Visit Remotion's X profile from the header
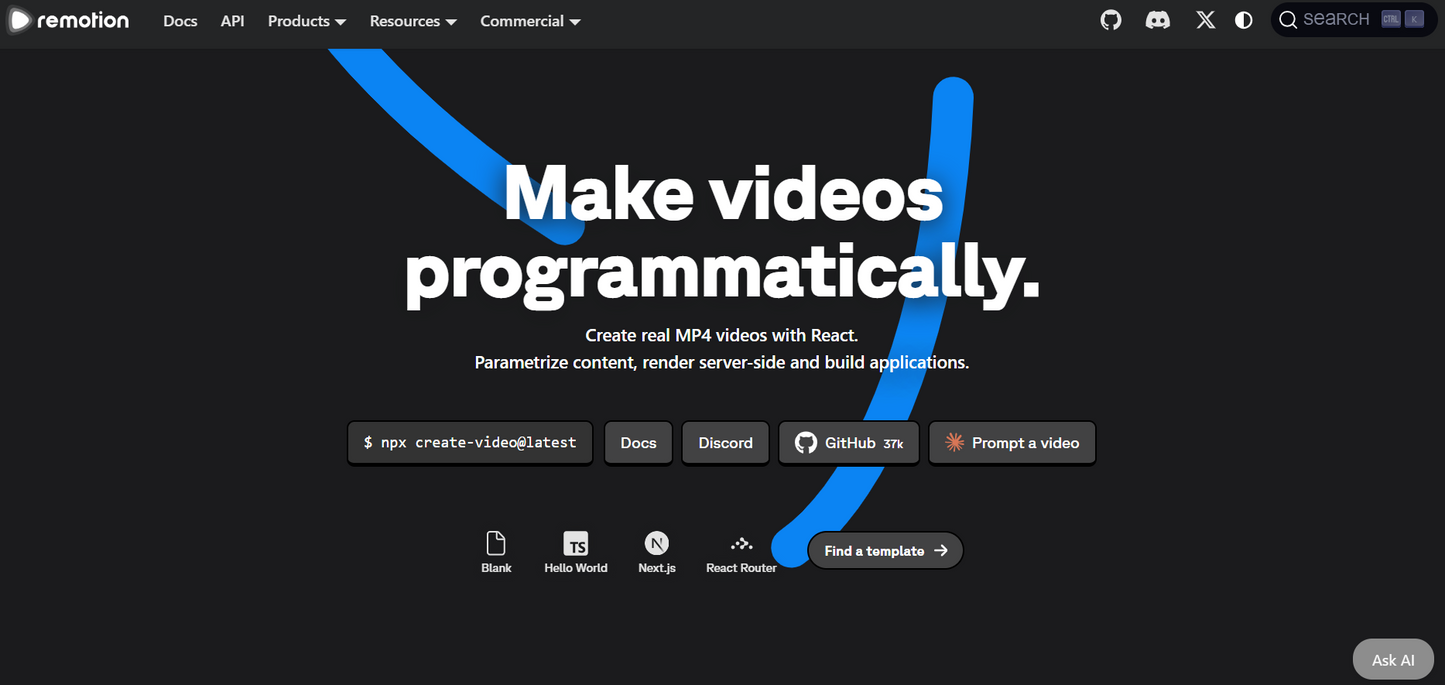 click(x=1204, y=19)
